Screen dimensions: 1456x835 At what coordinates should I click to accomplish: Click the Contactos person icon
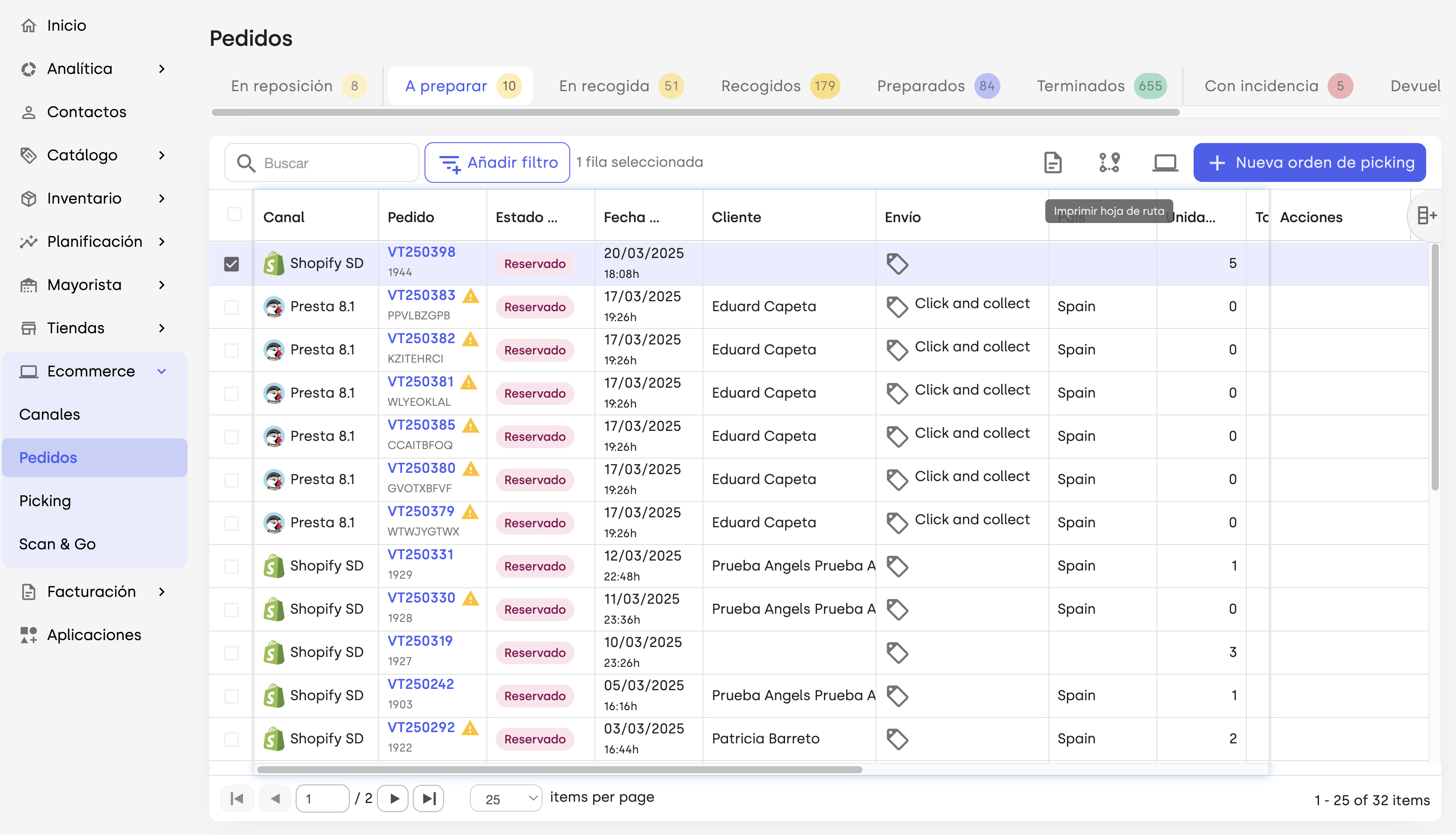(29, 112)
